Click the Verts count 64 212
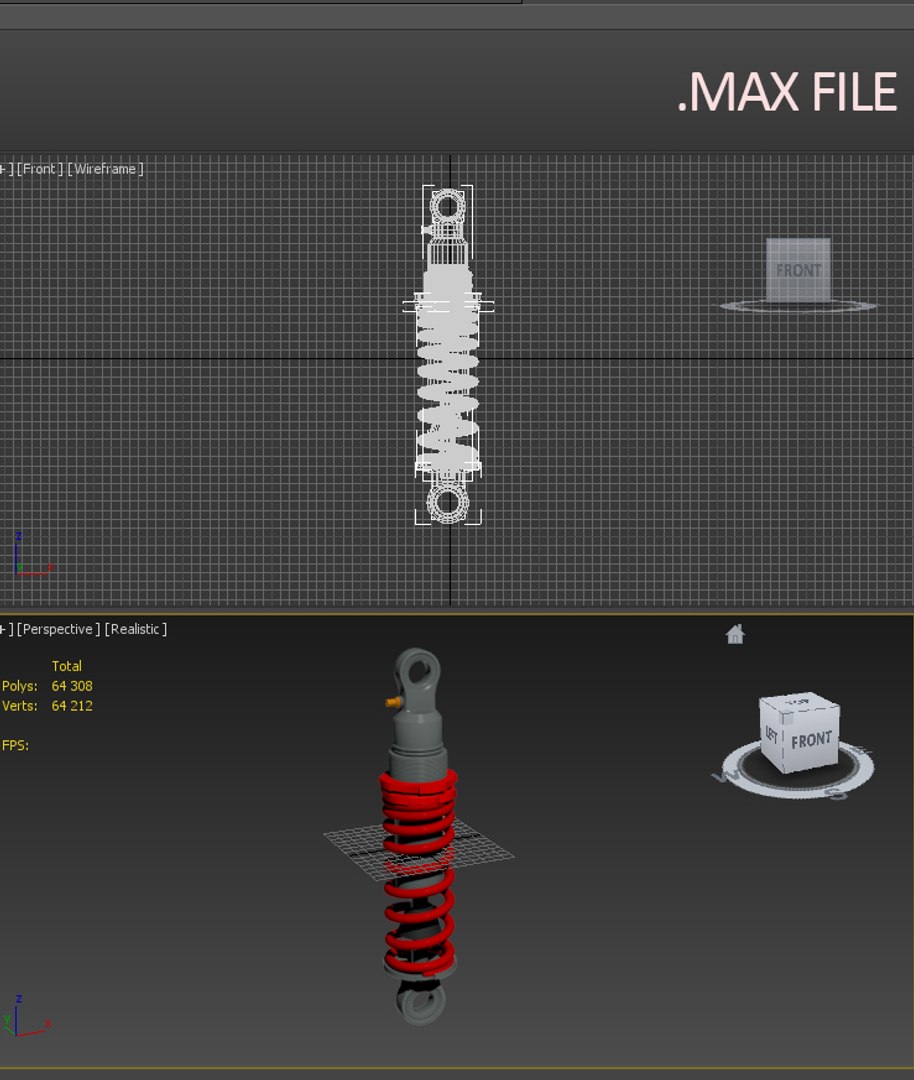Image resolution: width=914 pixels, height=1080 pixels. [72, 705]
